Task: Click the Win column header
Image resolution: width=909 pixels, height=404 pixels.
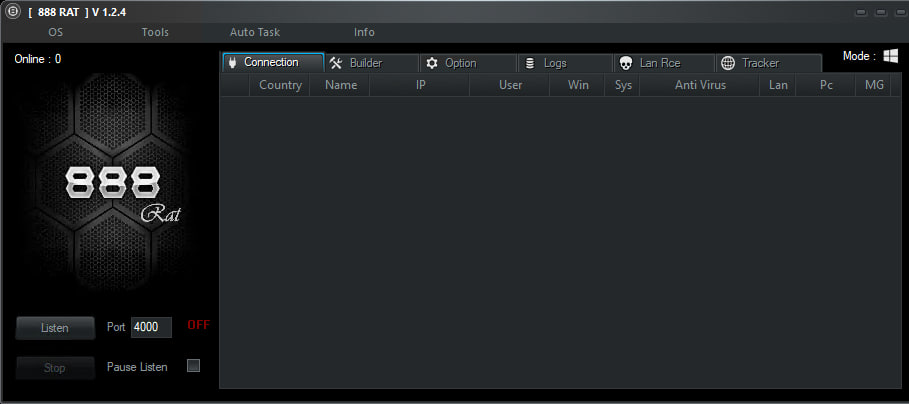Action: pos(577,85)
